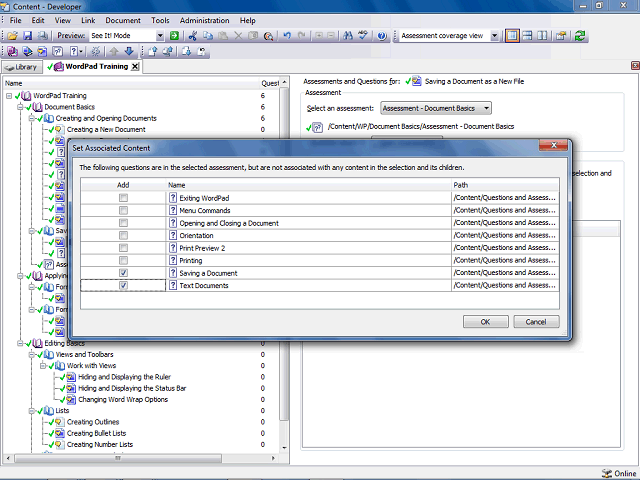This screenshot has width=640, height=480.
Task: Open the Document menu
Action: 123,20
